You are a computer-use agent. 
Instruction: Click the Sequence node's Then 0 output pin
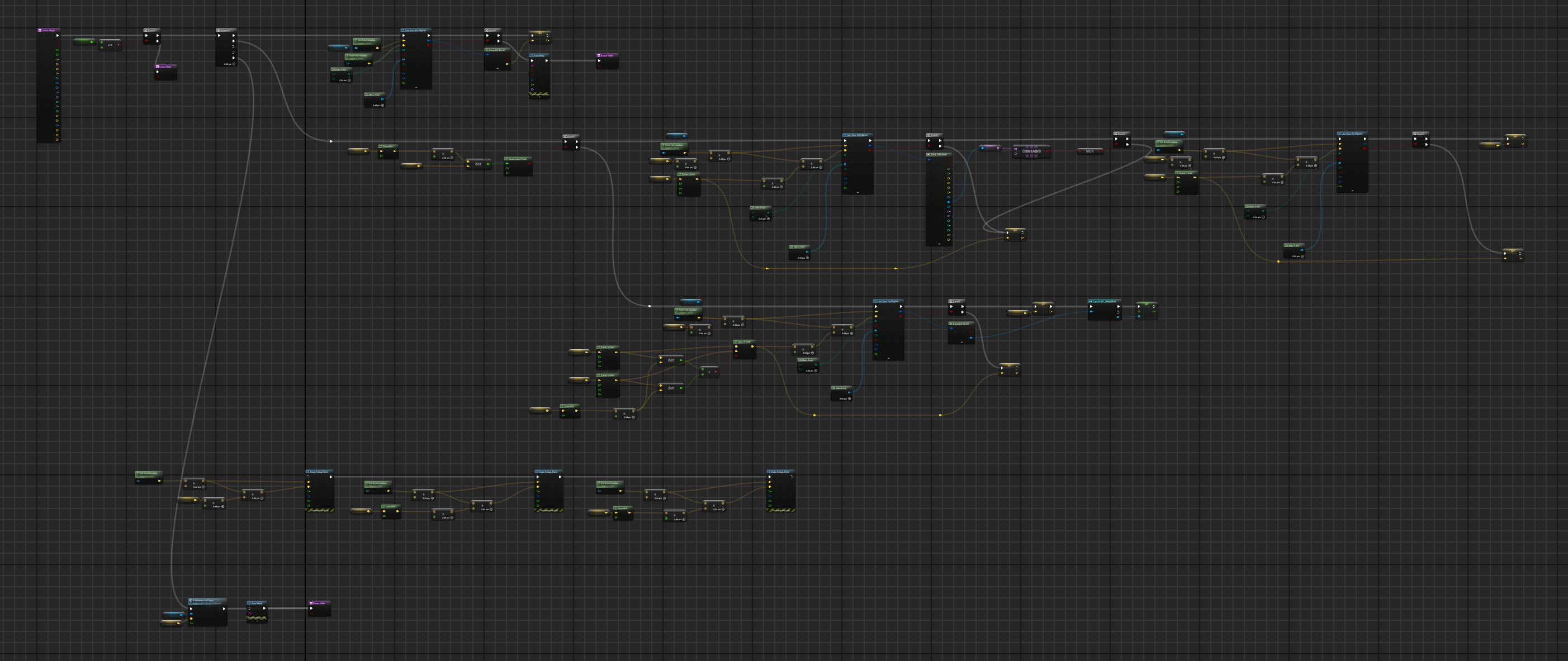233,35
